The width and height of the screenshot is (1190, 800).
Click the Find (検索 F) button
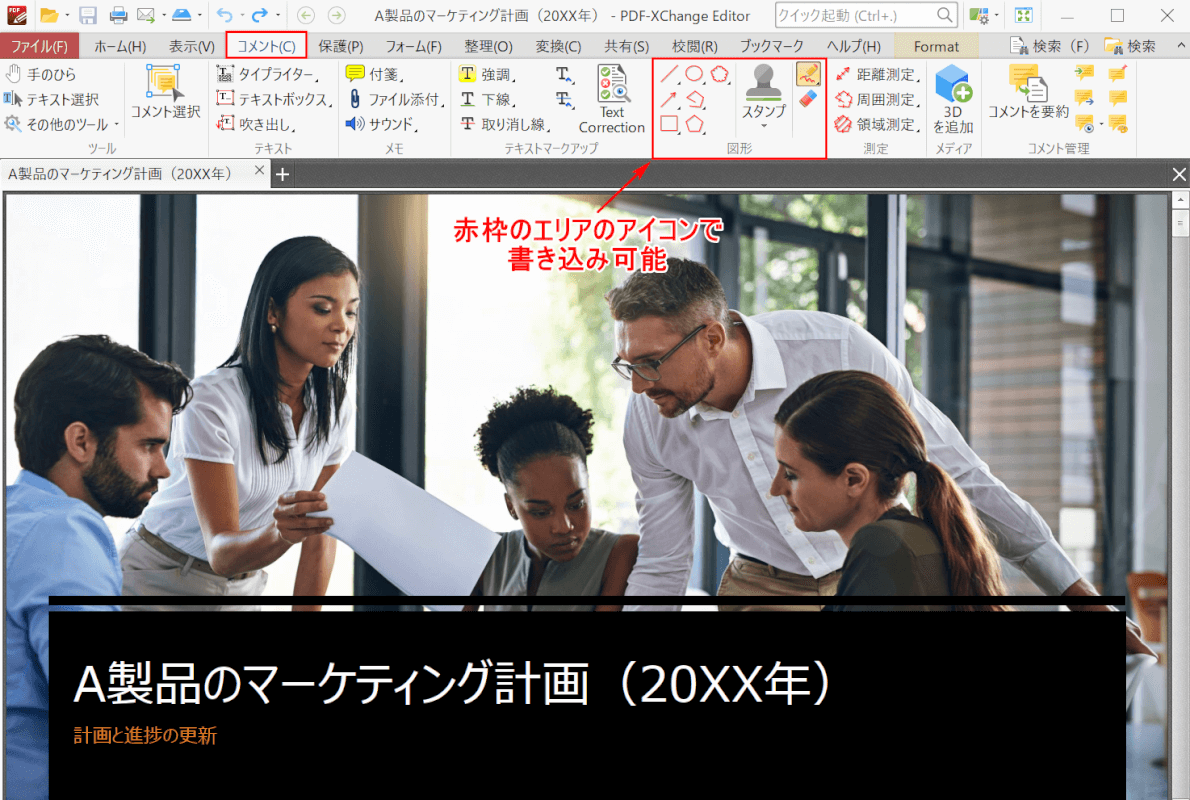1050,46
